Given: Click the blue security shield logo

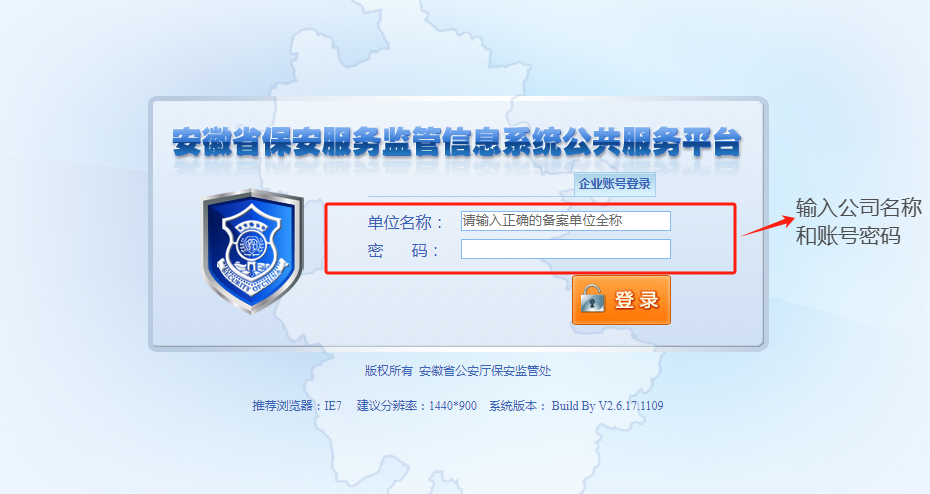Looking at the screenshot, I should pyautogui.click(x=253, y=251).
